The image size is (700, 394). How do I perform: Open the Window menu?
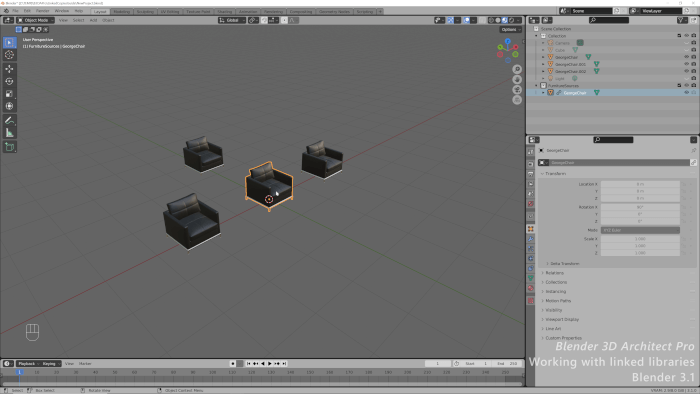62,11
